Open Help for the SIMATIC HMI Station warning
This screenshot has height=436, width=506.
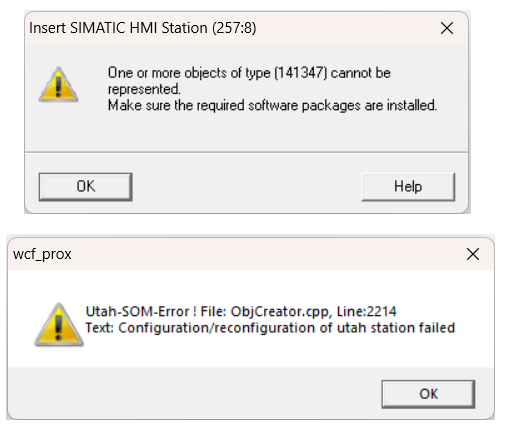[x=408, y=187]
